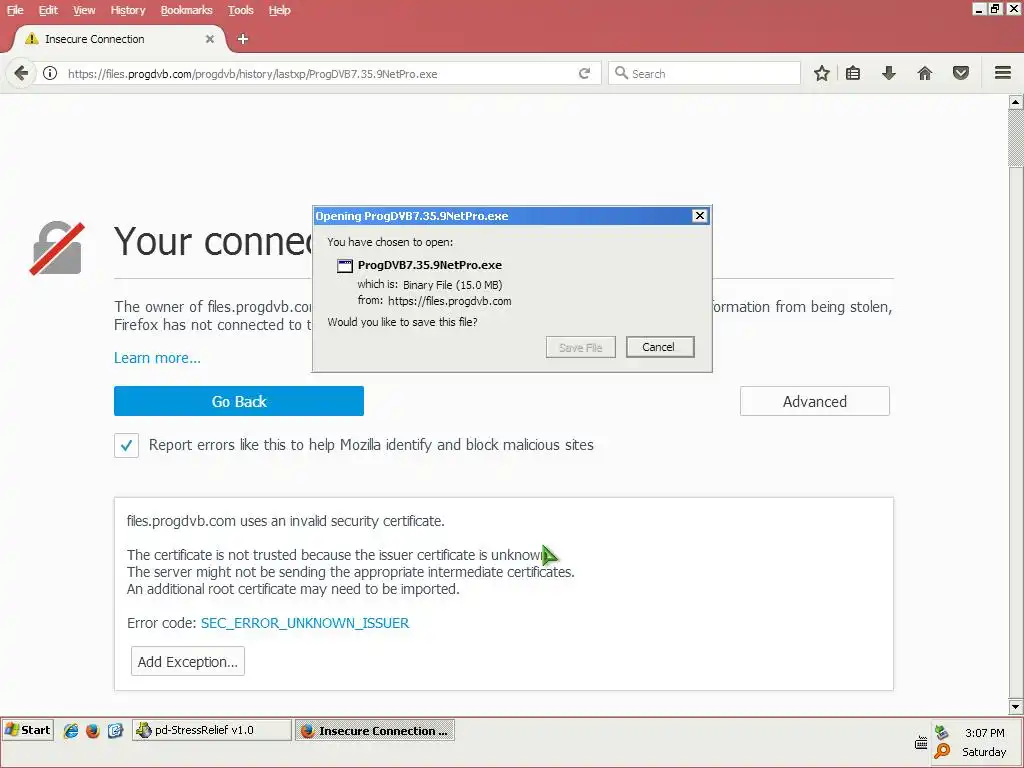Click the orange magnifier tray icon
This screenshot has height=768, width=1024.
pyautogui.click(x=942, y=752)
